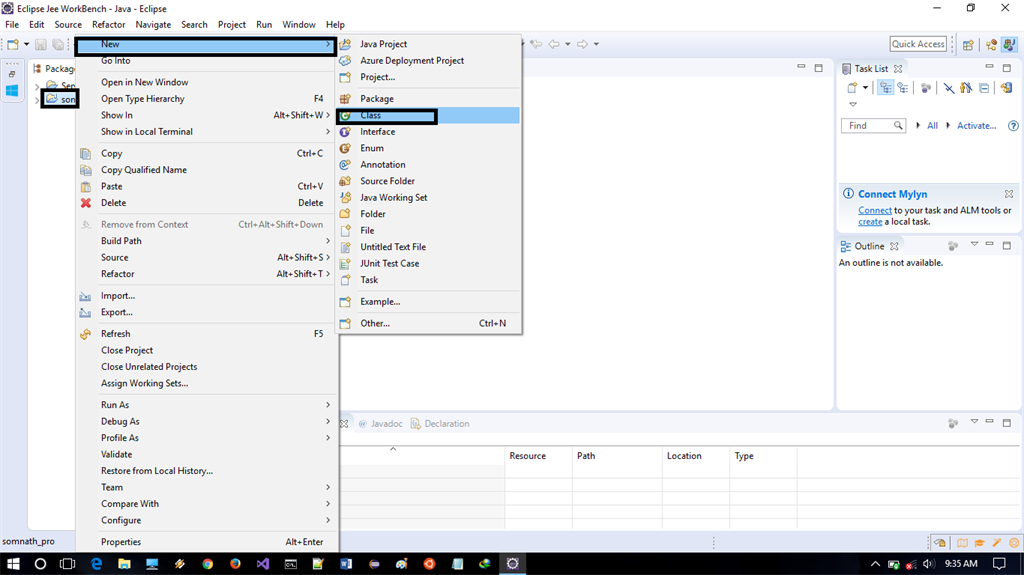The height and width of the screenshot is (575, 1024).
Task: Click the Last Edit Location toolbar icon
Action: (536, 44)
